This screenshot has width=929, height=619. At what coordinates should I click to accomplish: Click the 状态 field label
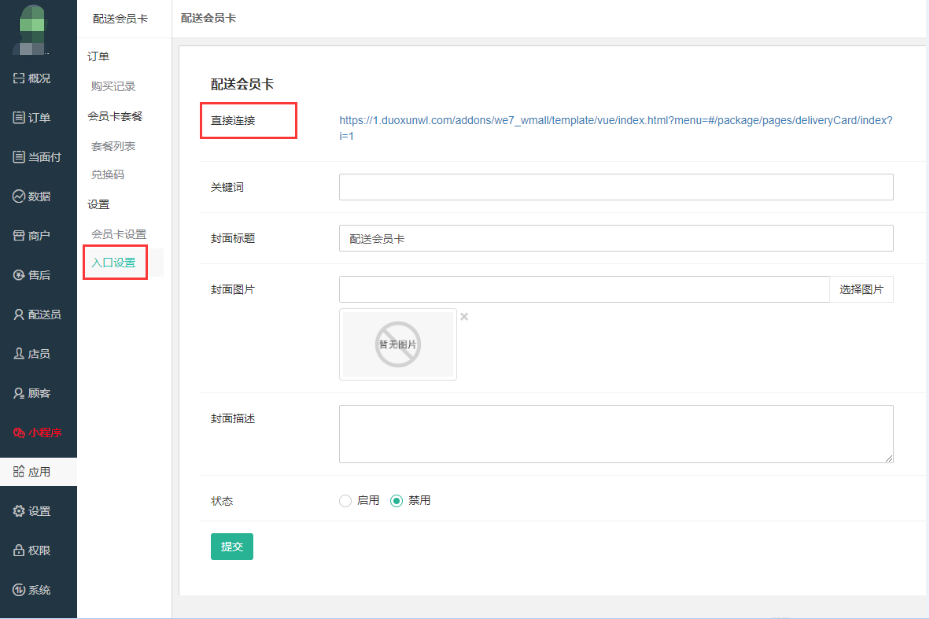coord(222,501)
